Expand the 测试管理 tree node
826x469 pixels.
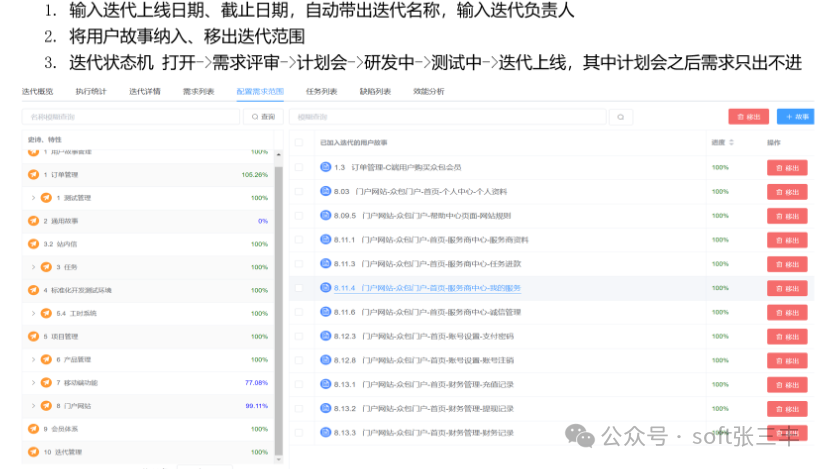pyautogui.click(x=33, y=198)
